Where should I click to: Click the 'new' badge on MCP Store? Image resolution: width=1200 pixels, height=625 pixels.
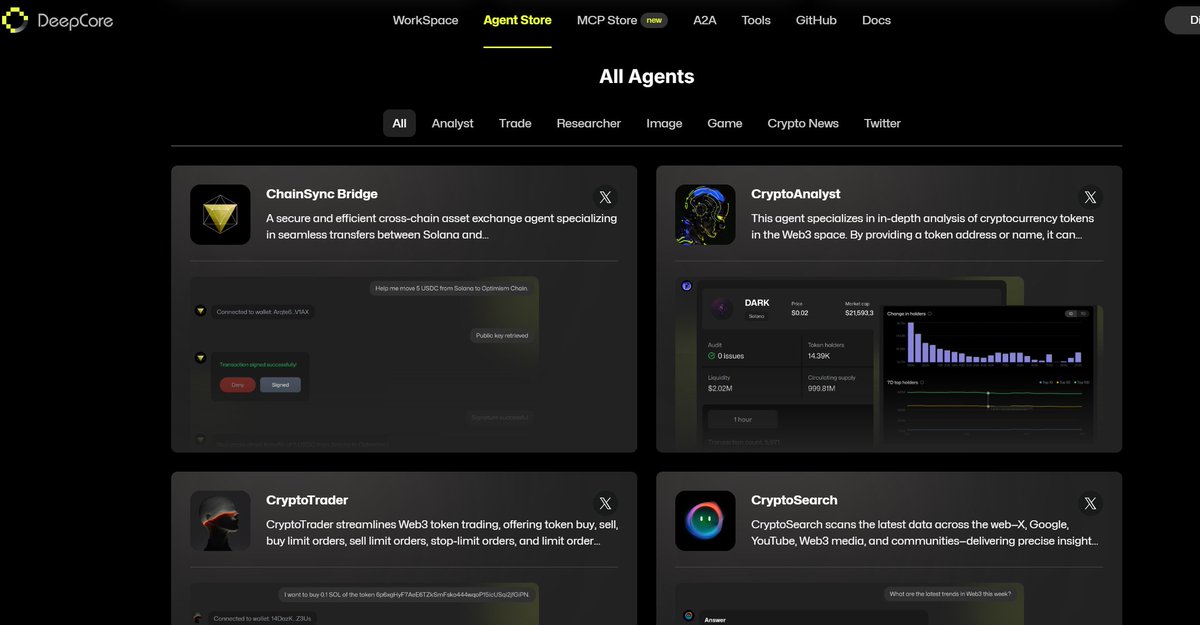[x=653, y=20]
